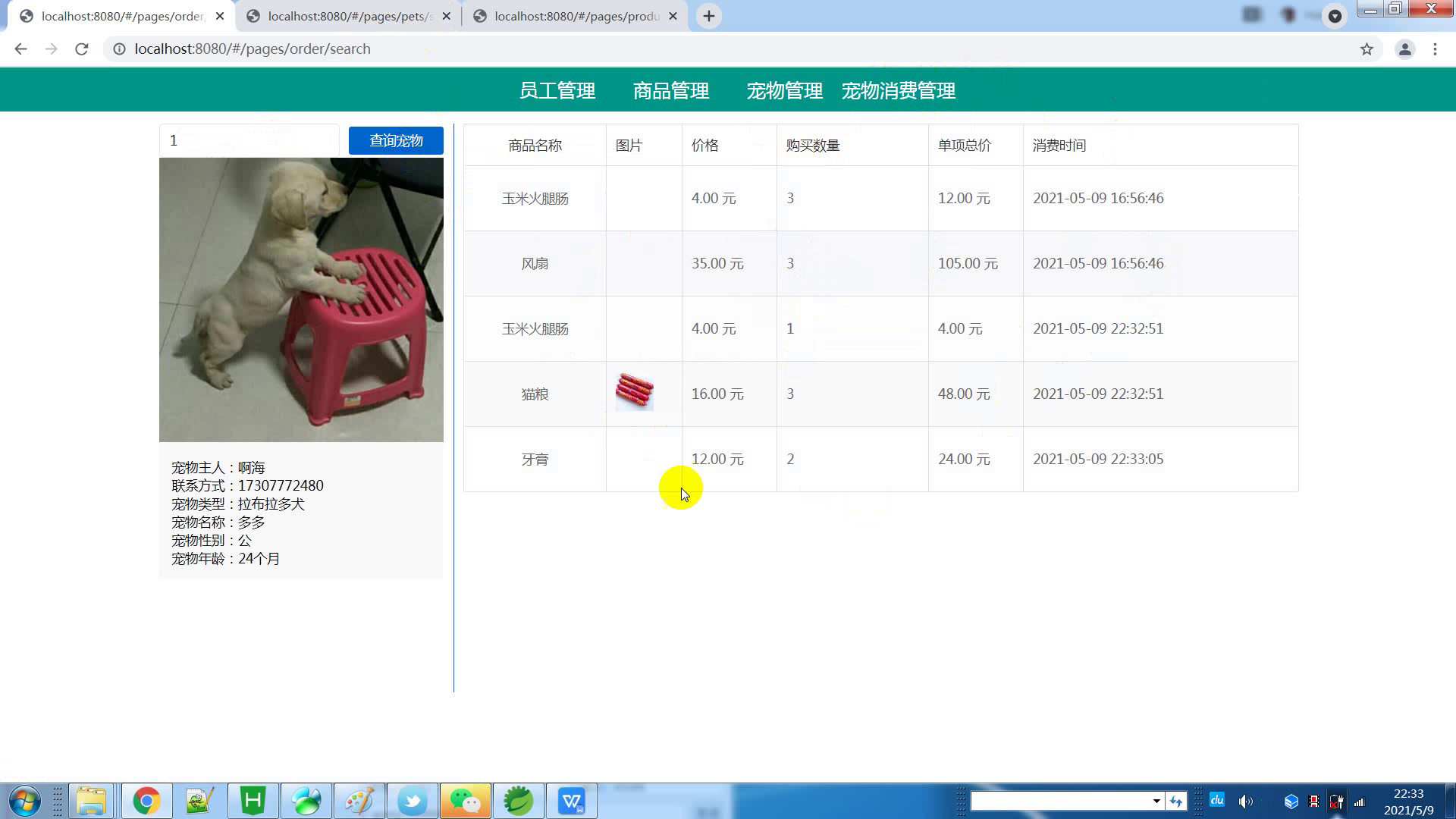Go back using the browser back arrow
Screen dimensions: 1456x819
(x=20, y=49)
